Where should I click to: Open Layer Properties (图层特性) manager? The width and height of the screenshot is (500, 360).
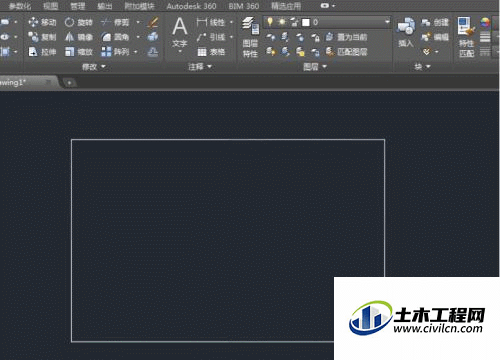tap(250, 37)
